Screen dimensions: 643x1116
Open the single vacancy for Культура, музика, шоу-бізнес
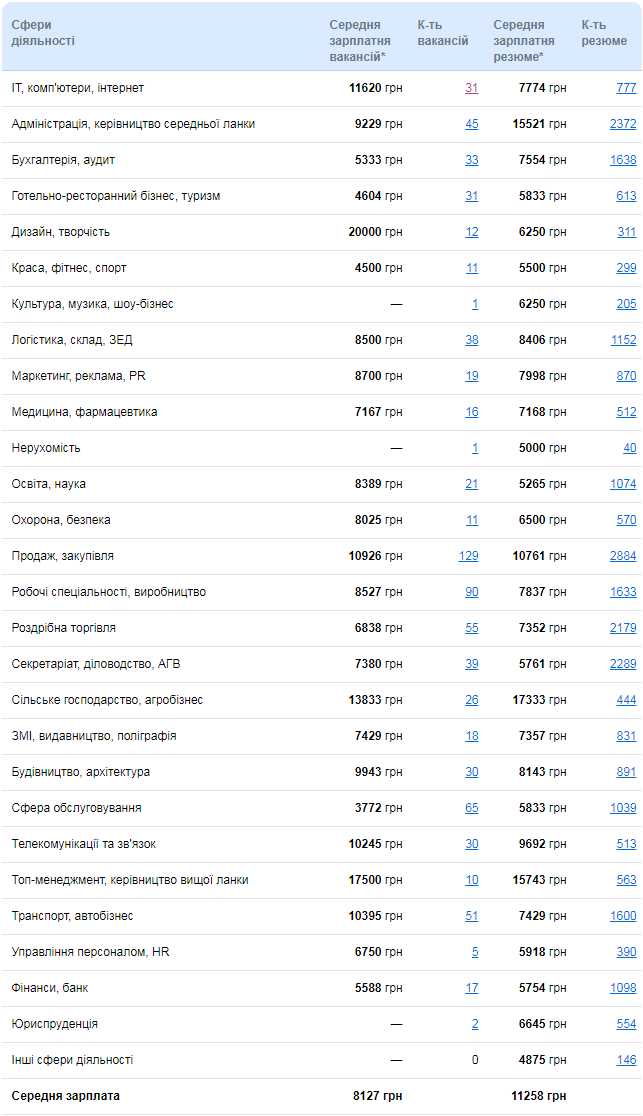pos(475,304)
